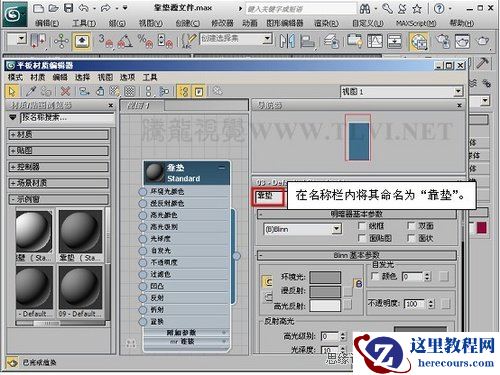Click the Mirror tool icon

287,41
